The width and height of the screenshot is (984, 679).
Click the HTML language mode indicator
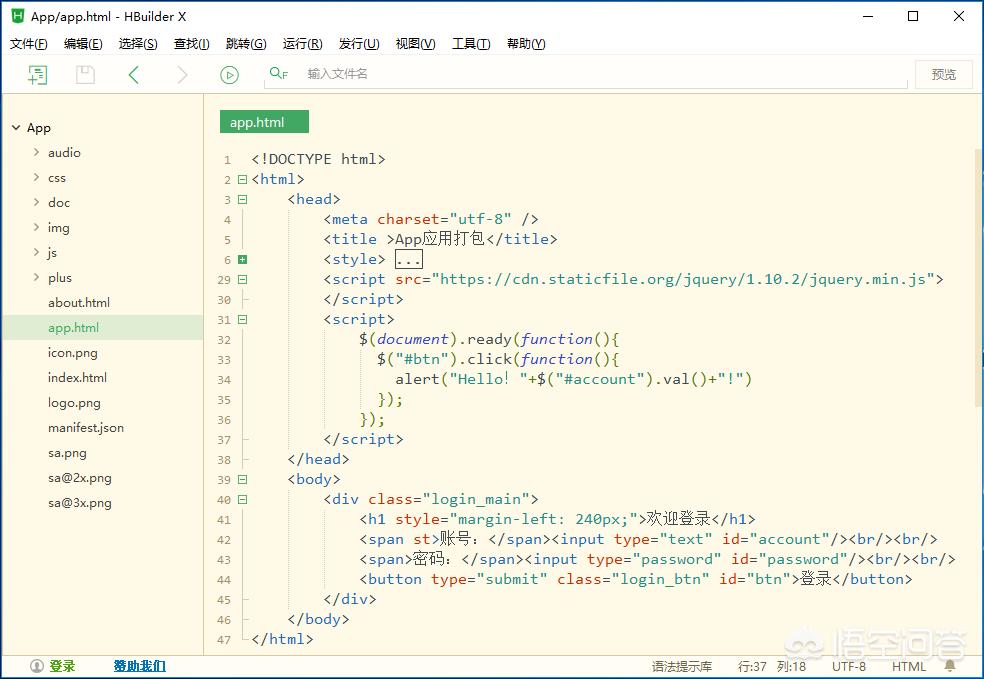pyautogui.click(x=909, y=666)
